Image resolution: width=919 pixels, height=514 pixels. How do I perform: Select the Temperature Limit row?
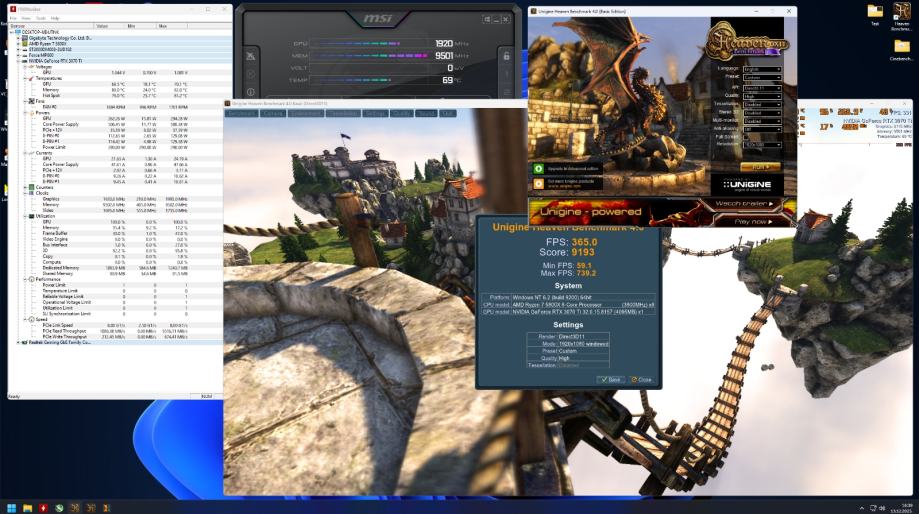(x=114, y=291)
